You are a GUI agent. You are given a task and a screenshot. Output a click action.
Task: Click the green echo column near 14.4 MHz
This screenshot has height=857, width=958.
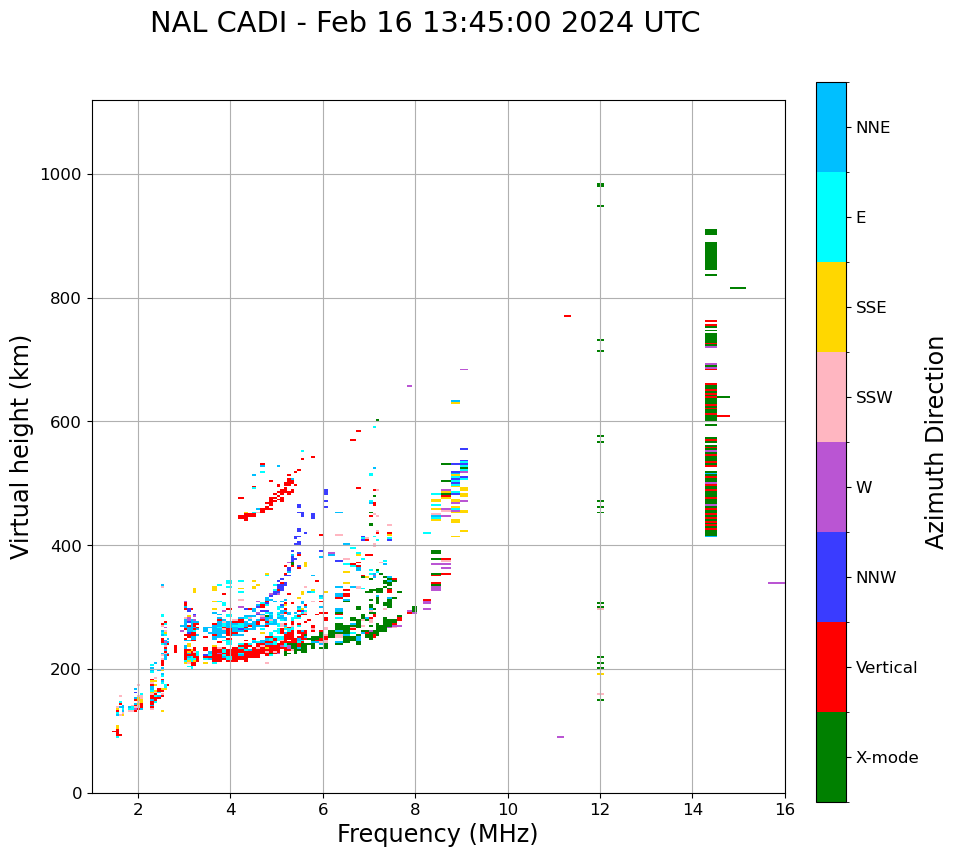coord(711,480)
